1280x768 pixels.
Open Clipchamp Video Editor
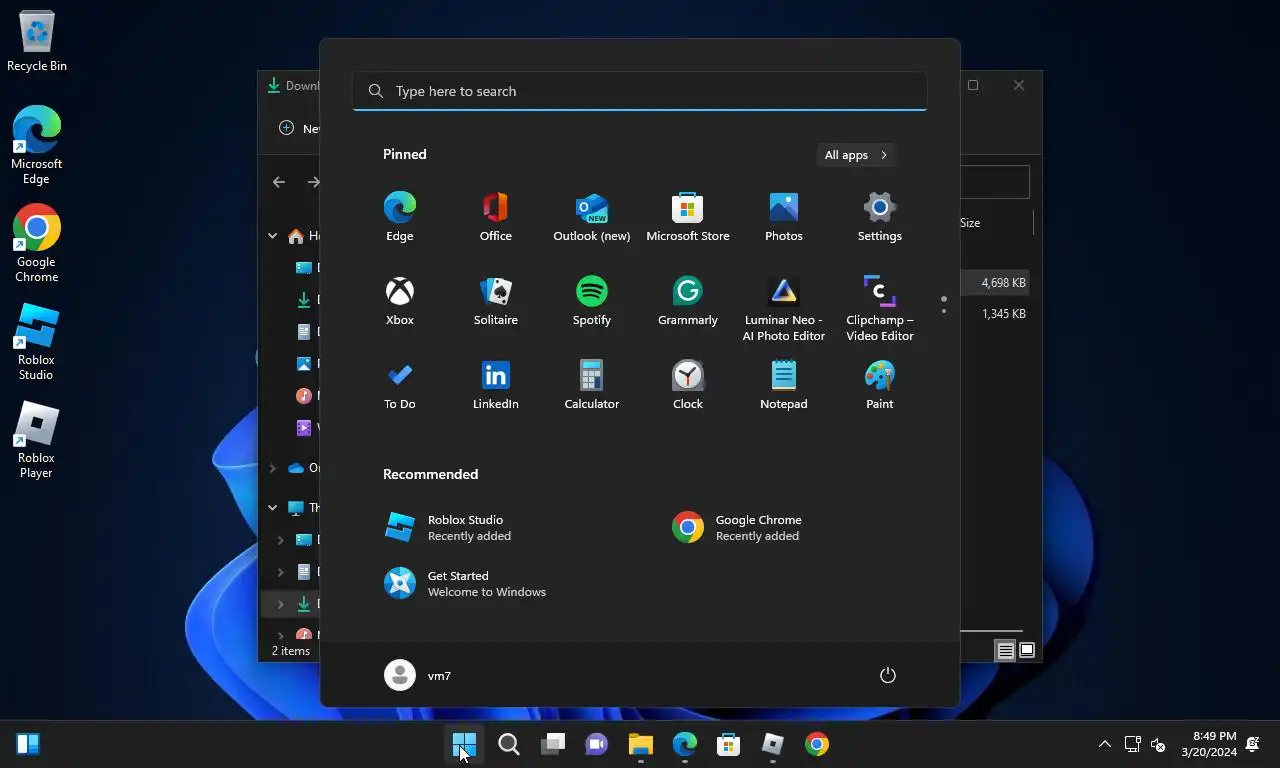[x=879, y=309]
